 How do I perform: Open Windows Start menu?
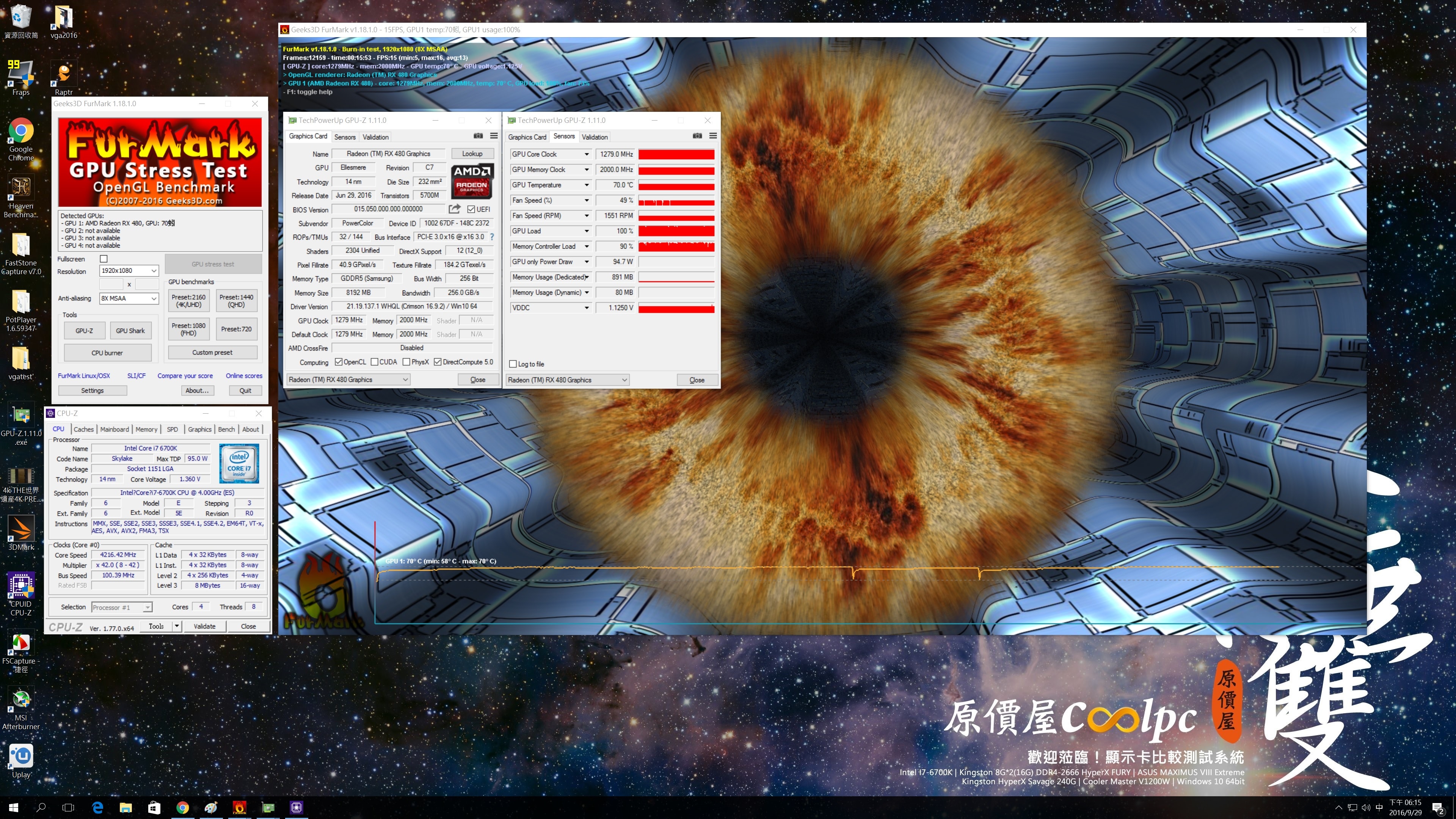[14, 808]
